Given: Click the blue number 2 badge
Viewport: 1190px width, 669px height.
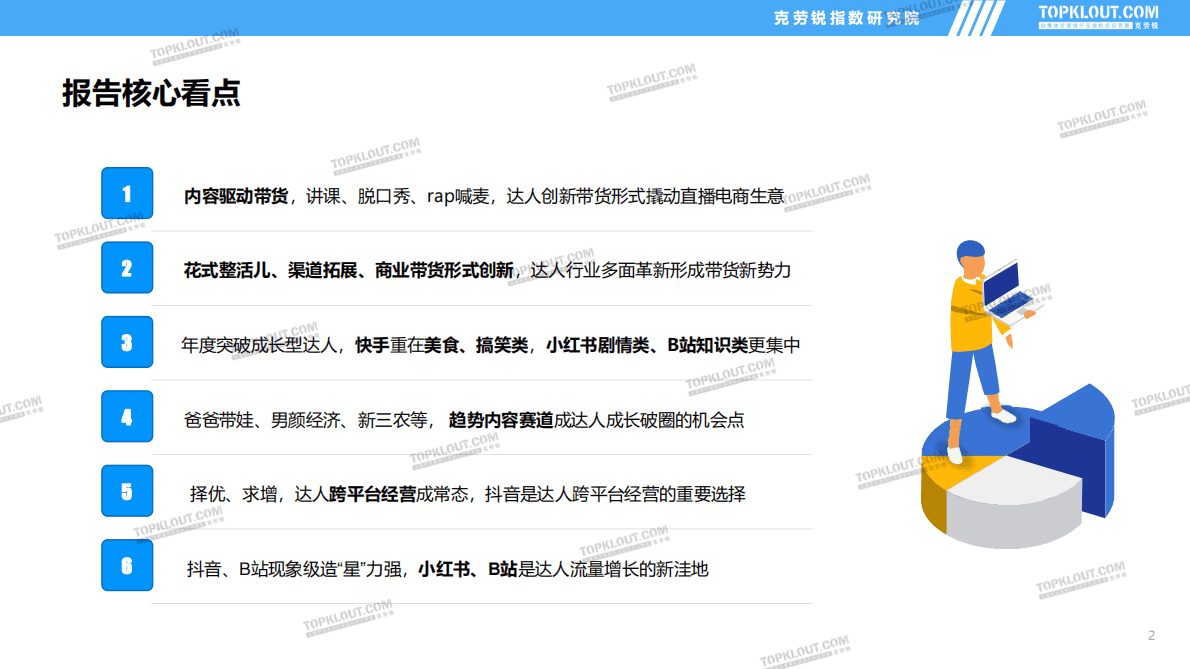Looking at the screenshot, I should click(x=127, y=268).
